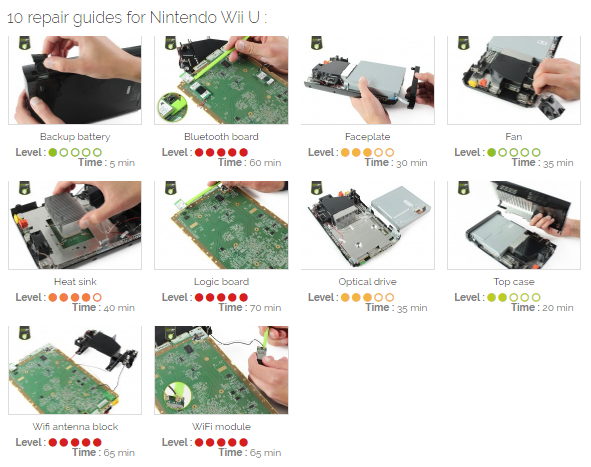
Task: Open the WiFi module guide photo
Action: pyautogui.click(x=221, y=370)
